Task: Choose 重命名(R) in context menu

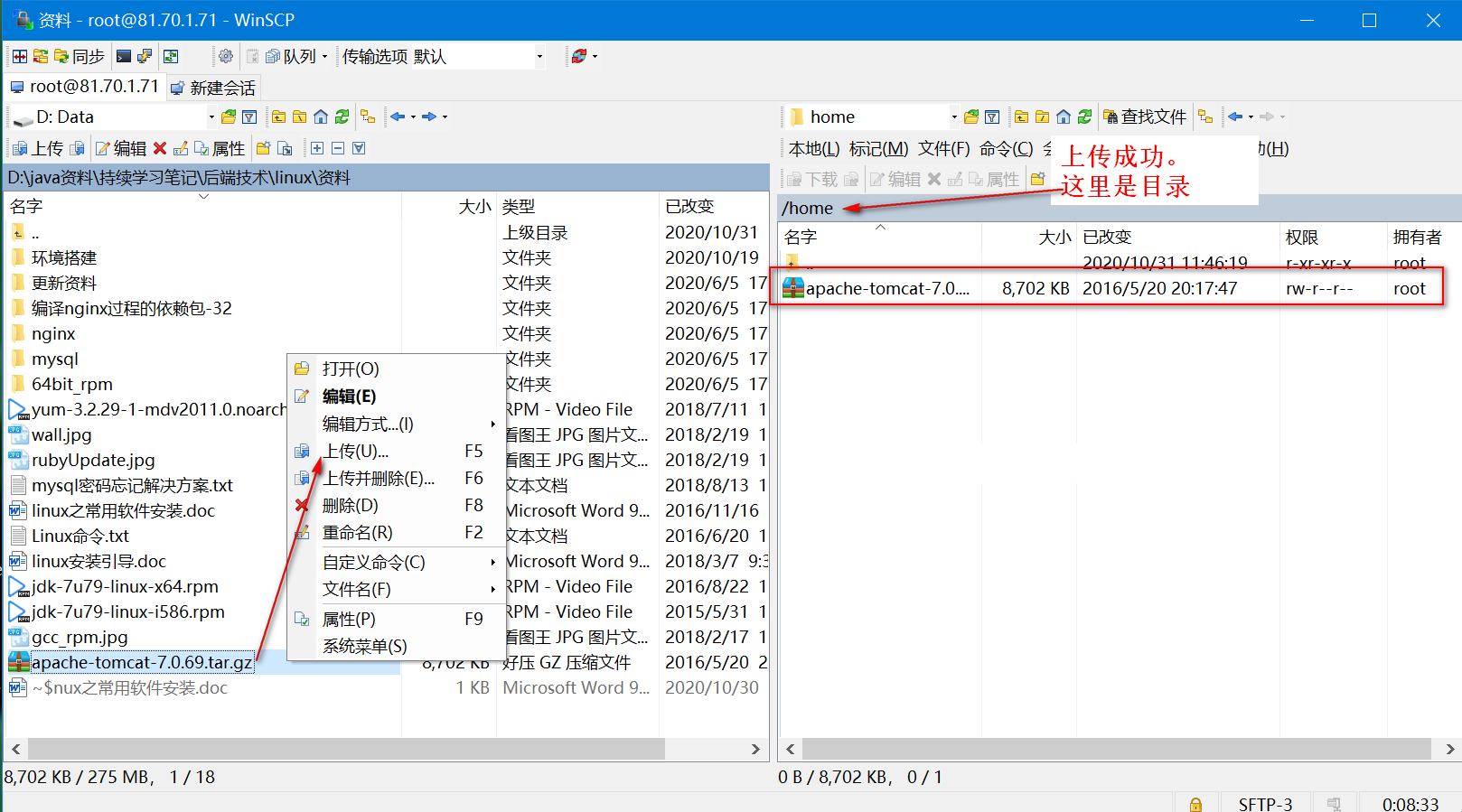Action: tap(396, 532)
